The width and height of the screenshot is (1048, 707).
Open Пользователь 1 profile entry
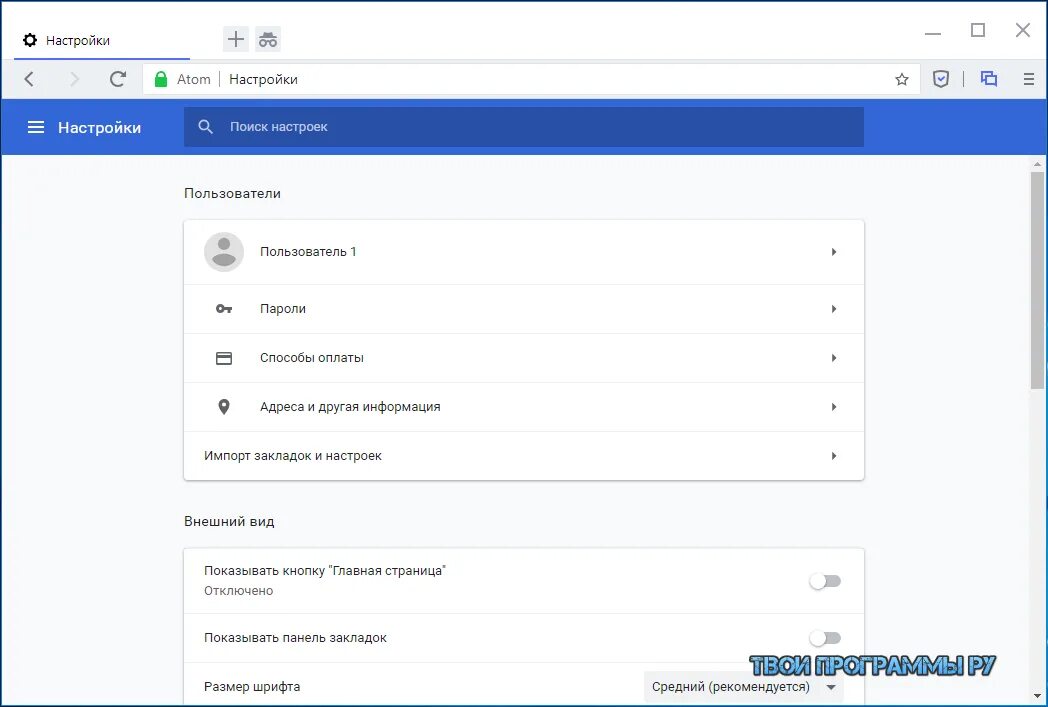(524, 252)
